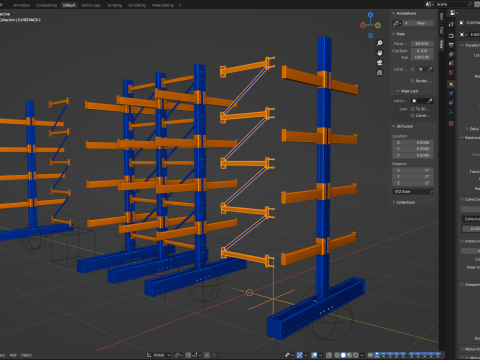The image size is (480, 360).
Task: Open the Output properties tab icon
Action: coord(451,45)
